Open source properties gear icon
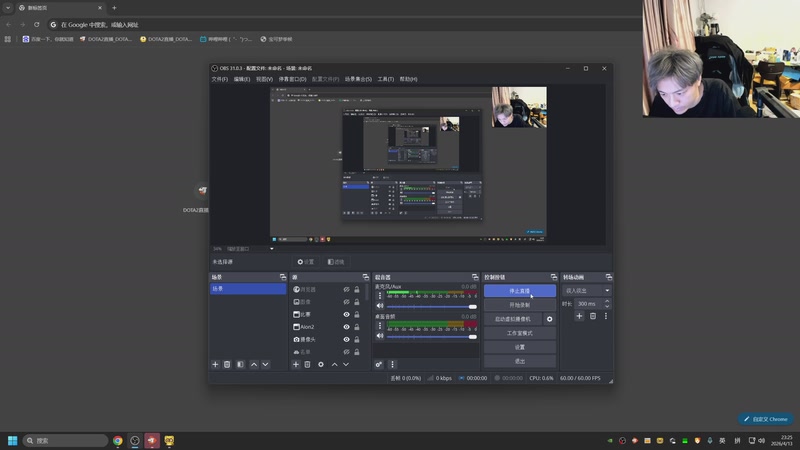Screen dimensions: 800x450 coord(321,365)
